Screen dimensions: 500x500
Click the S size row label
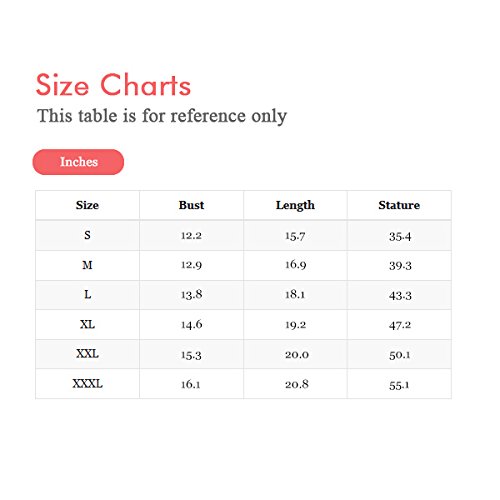[87, 235]
